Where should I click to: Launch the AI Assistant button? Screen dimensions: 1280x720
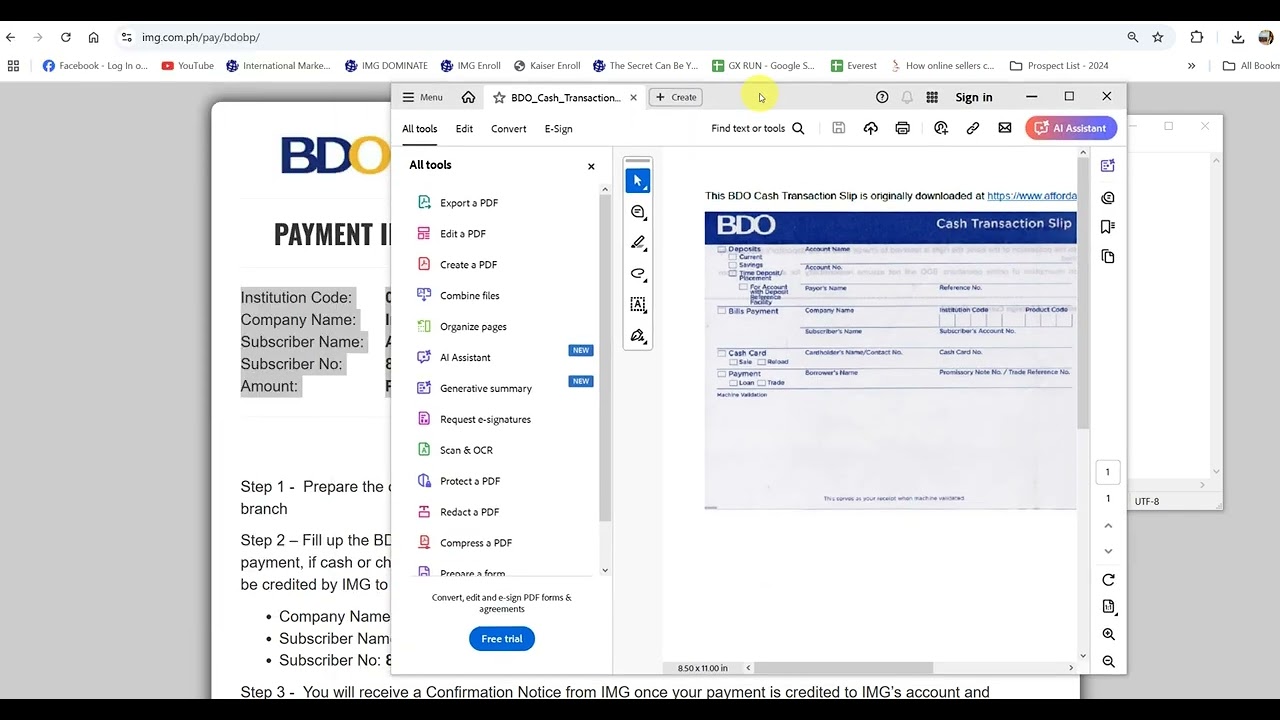click(1071, 128)
